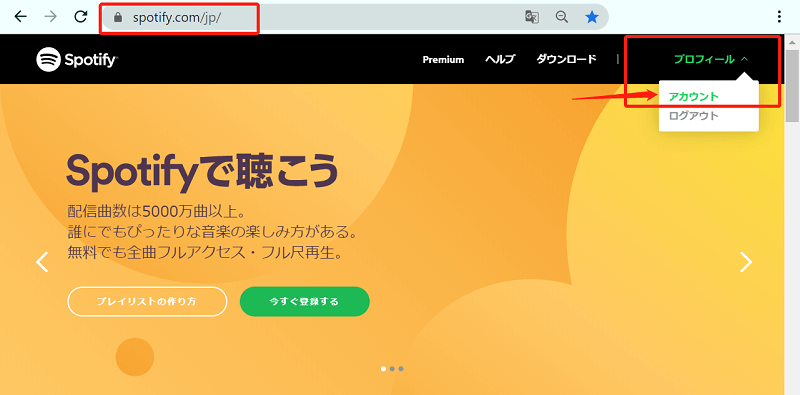Click the Spotify logo
The width and height of the screenshot is (800, 395).
click(x=77, y=60)
